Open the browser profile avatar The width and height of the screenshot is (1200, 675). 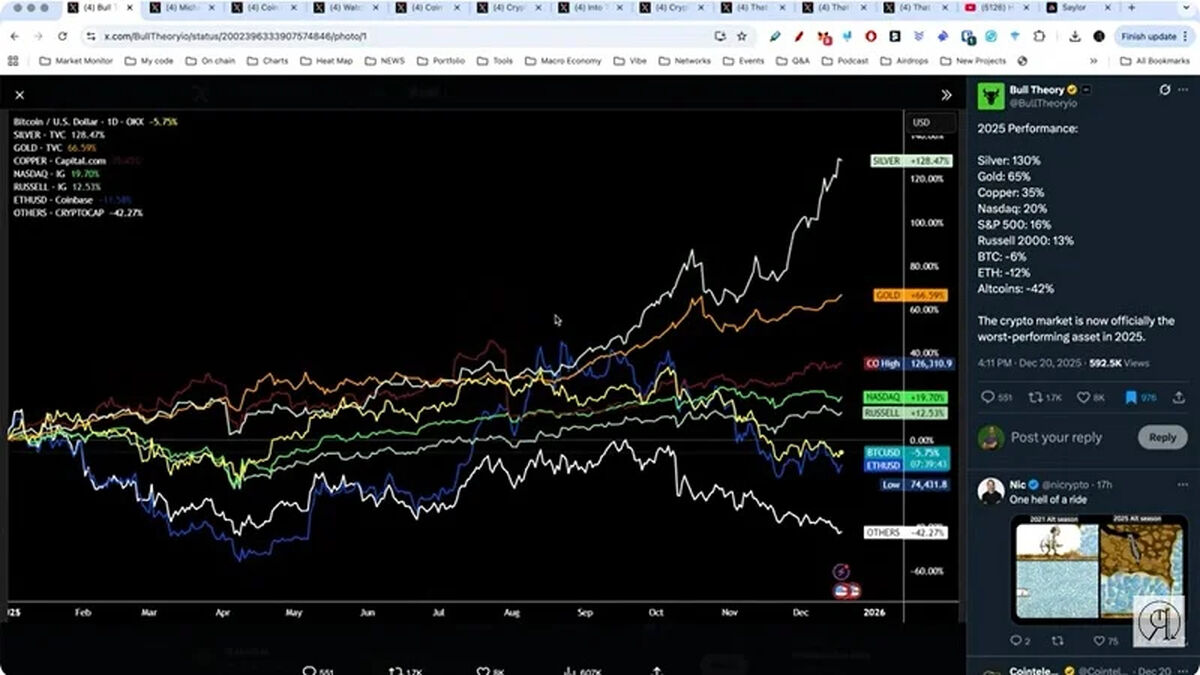1099,36
